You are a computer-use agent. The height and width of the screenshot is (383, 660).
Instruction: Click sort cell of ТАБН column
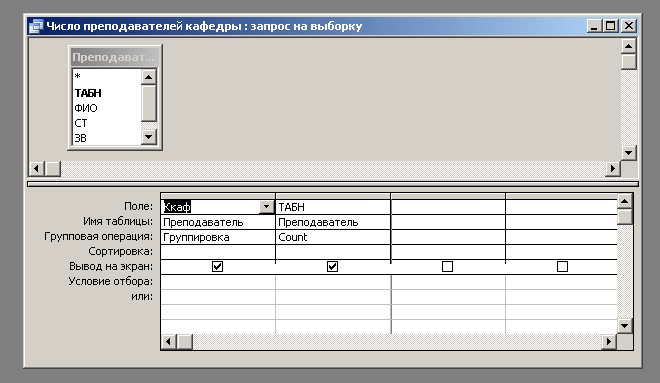point(333,252)
